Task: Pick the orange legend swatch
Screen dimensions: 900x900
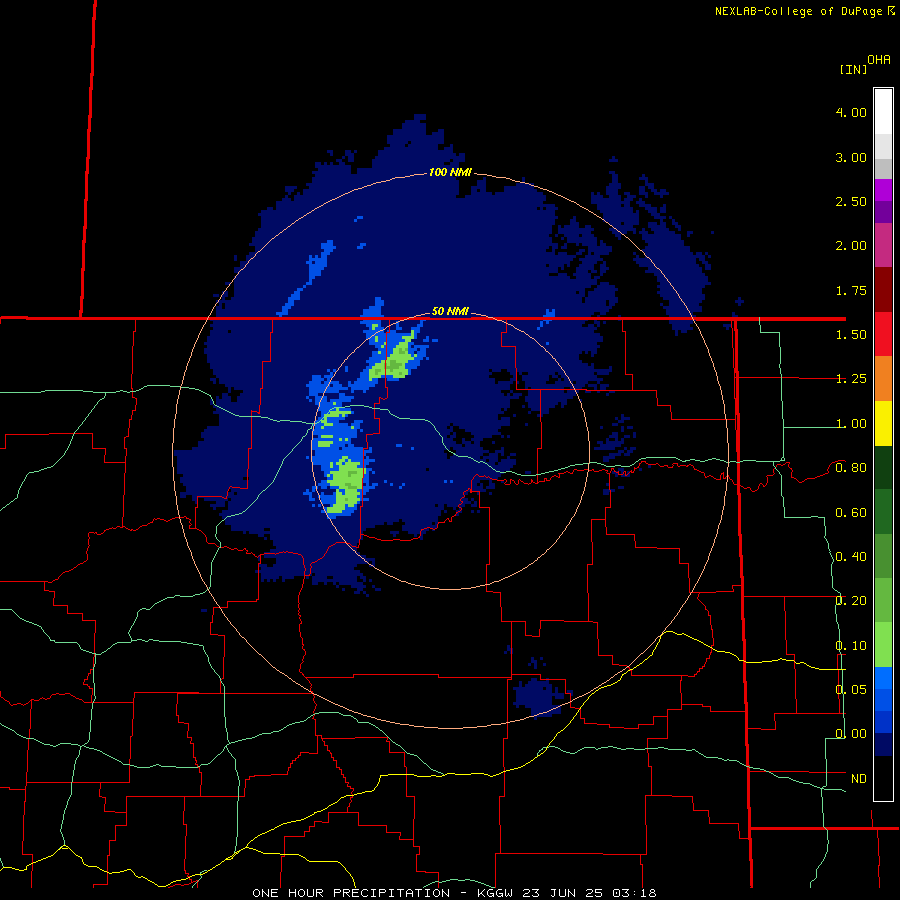Action: (883, 378)
